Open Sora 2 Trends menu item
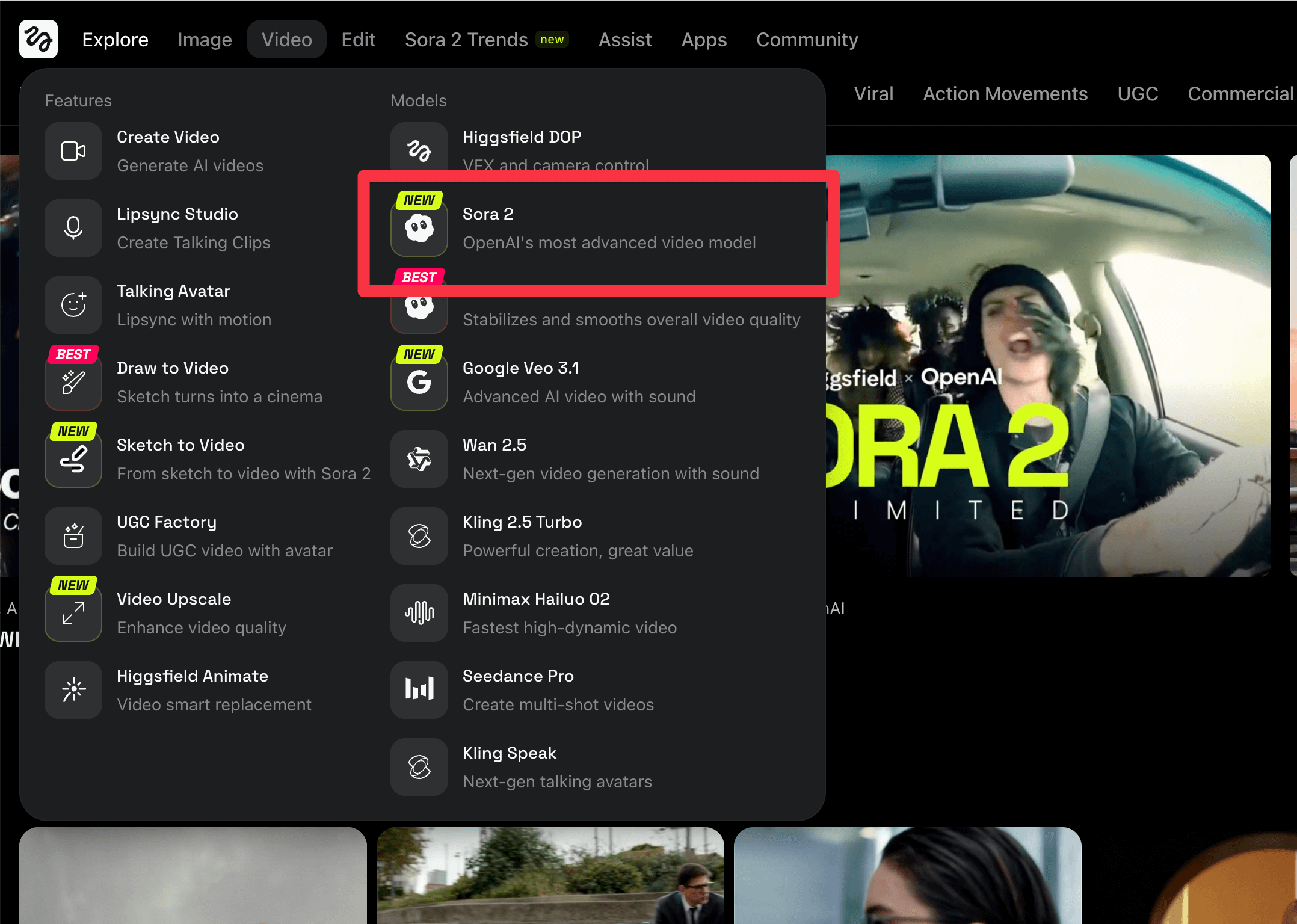 [466, 40]
